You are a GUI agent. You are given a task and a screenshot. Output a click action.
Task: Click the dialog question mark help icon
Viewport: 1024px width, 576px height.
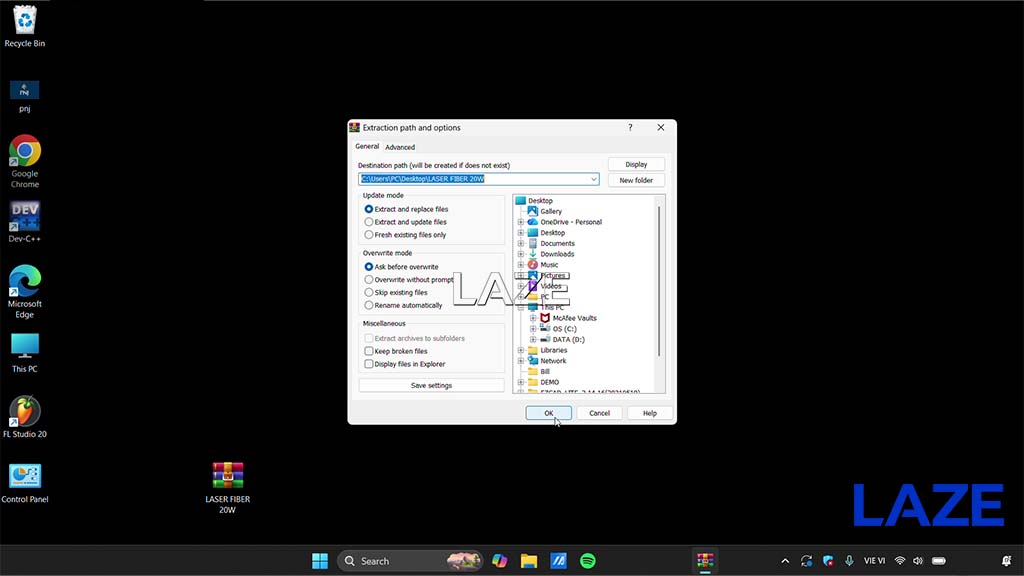pyautogui.click(x=630, y=127)
